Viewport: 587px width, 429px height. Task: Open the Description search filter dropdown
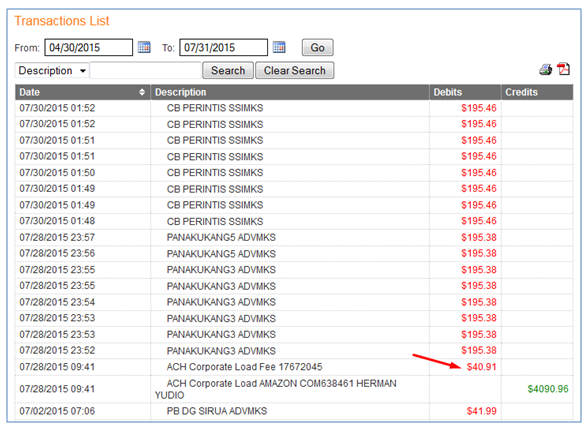52,70
